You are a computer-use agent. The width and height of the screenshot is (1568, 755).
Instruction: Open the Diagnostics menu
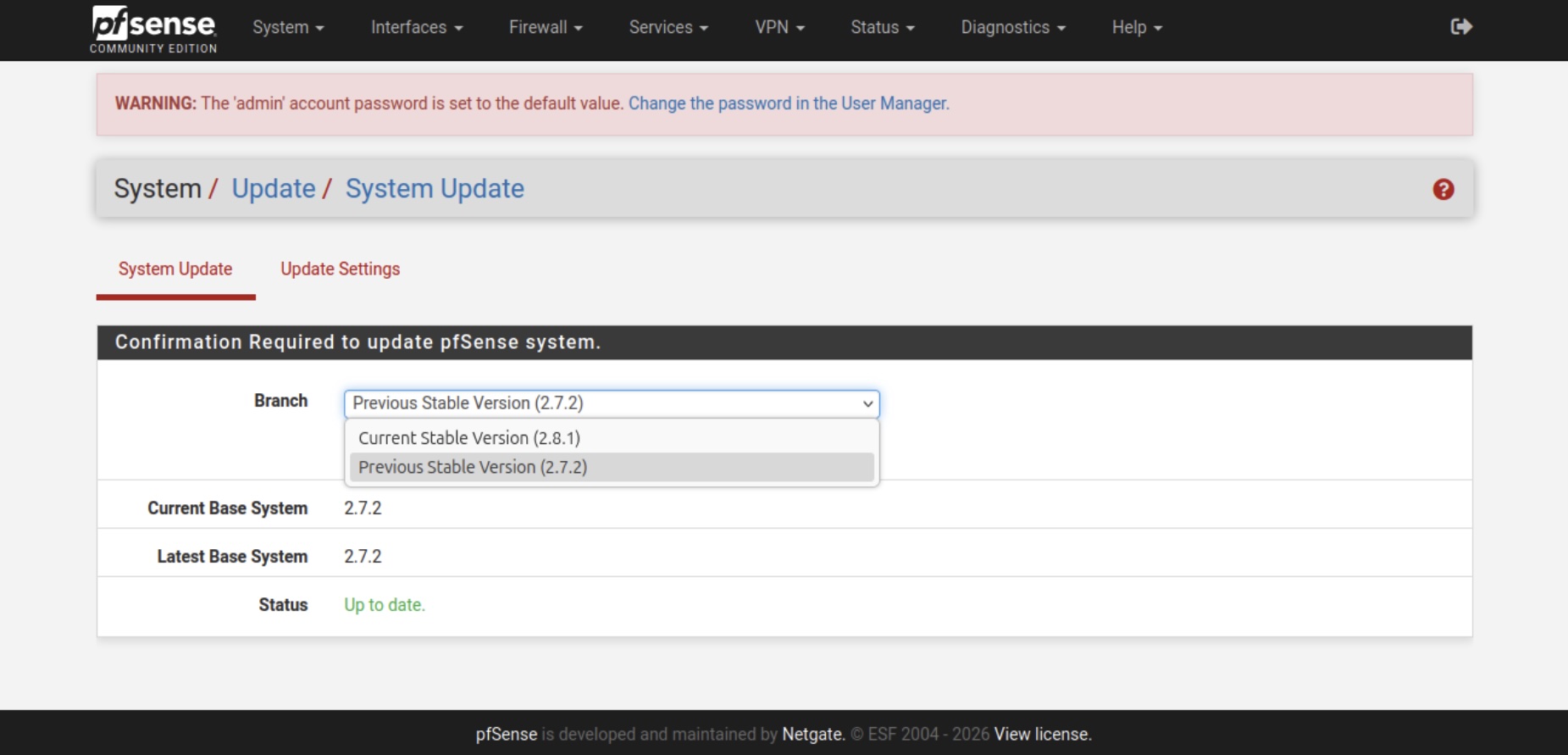click(1012, 27)
